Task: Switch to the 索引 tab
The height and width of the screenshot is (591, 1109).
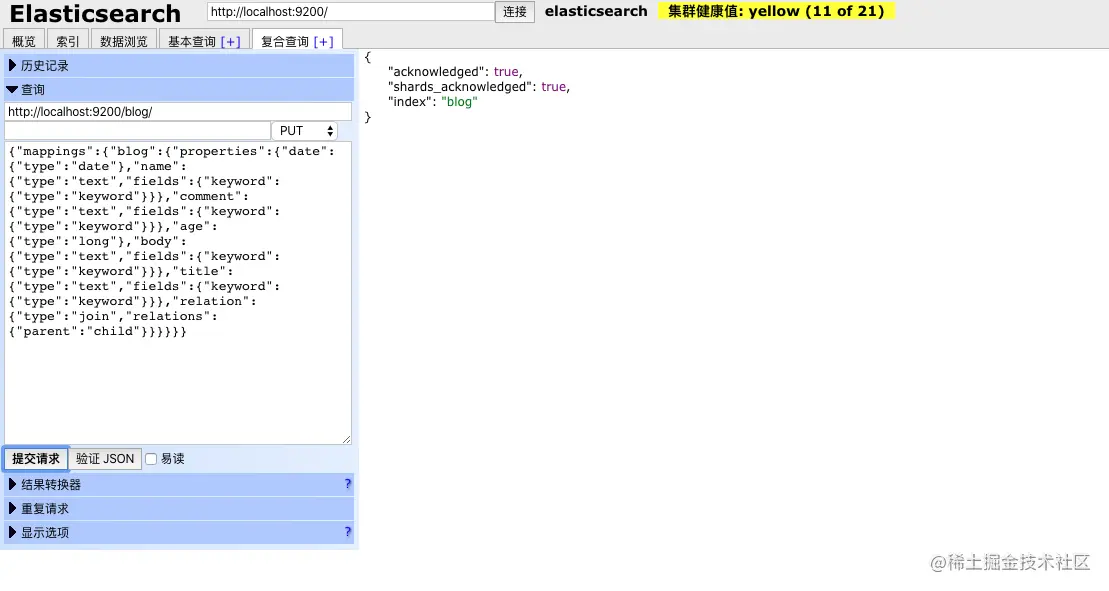Action: (68, 41)
